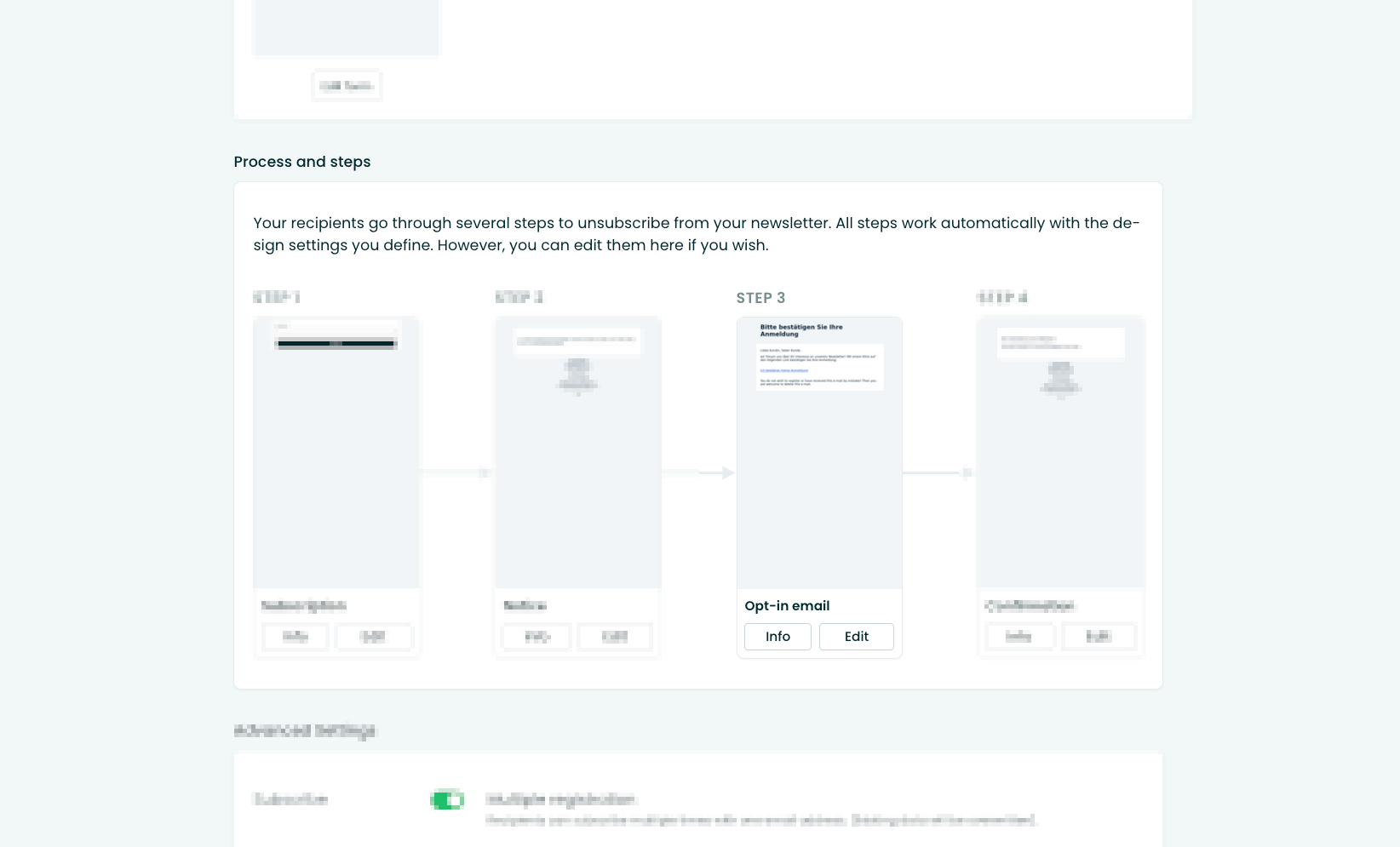Click the Edit button under Step 2

tap(614, 637)
